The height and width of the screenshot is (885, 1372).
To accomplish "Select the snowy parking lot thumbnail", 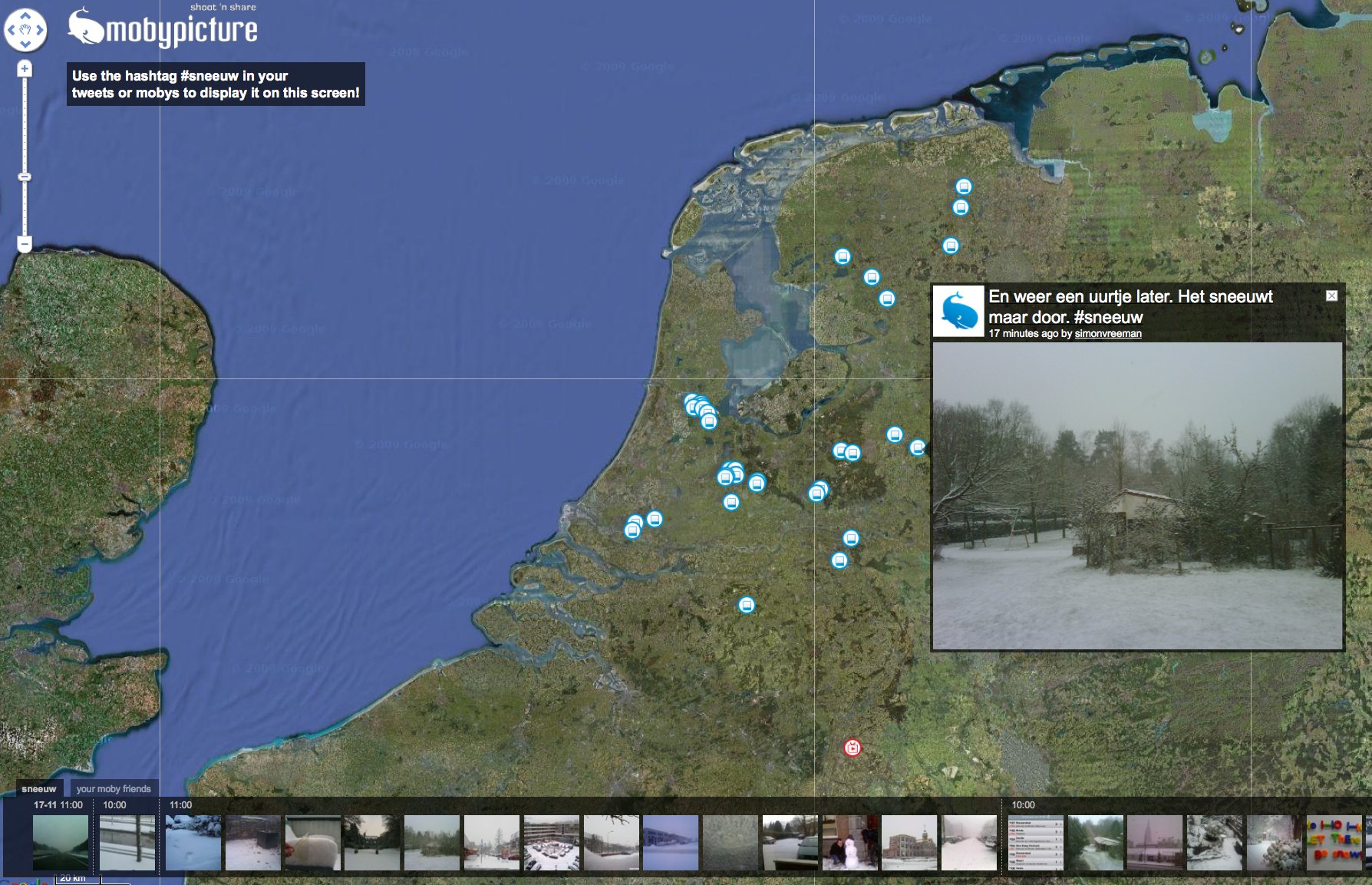I will click(551, 843).
